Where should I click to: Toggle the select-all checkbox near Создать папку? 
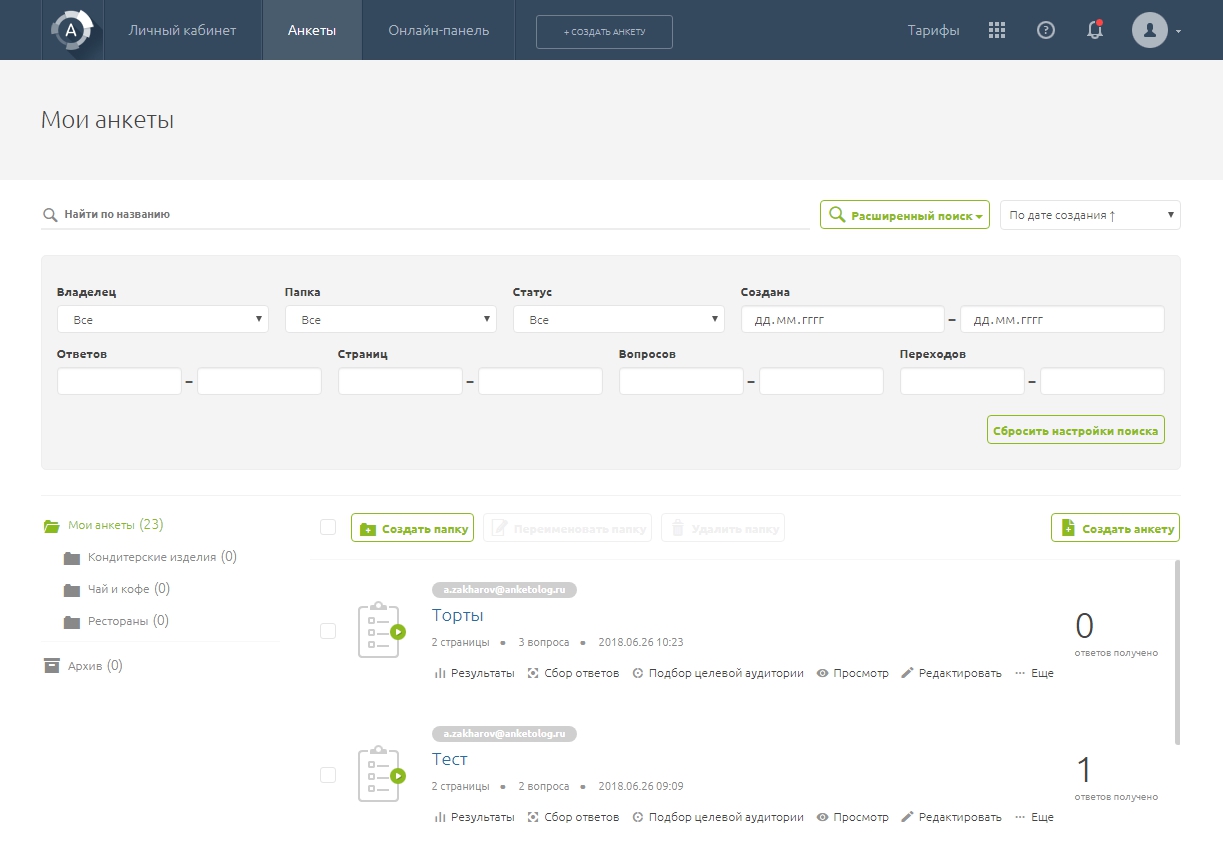pos(328,527)
